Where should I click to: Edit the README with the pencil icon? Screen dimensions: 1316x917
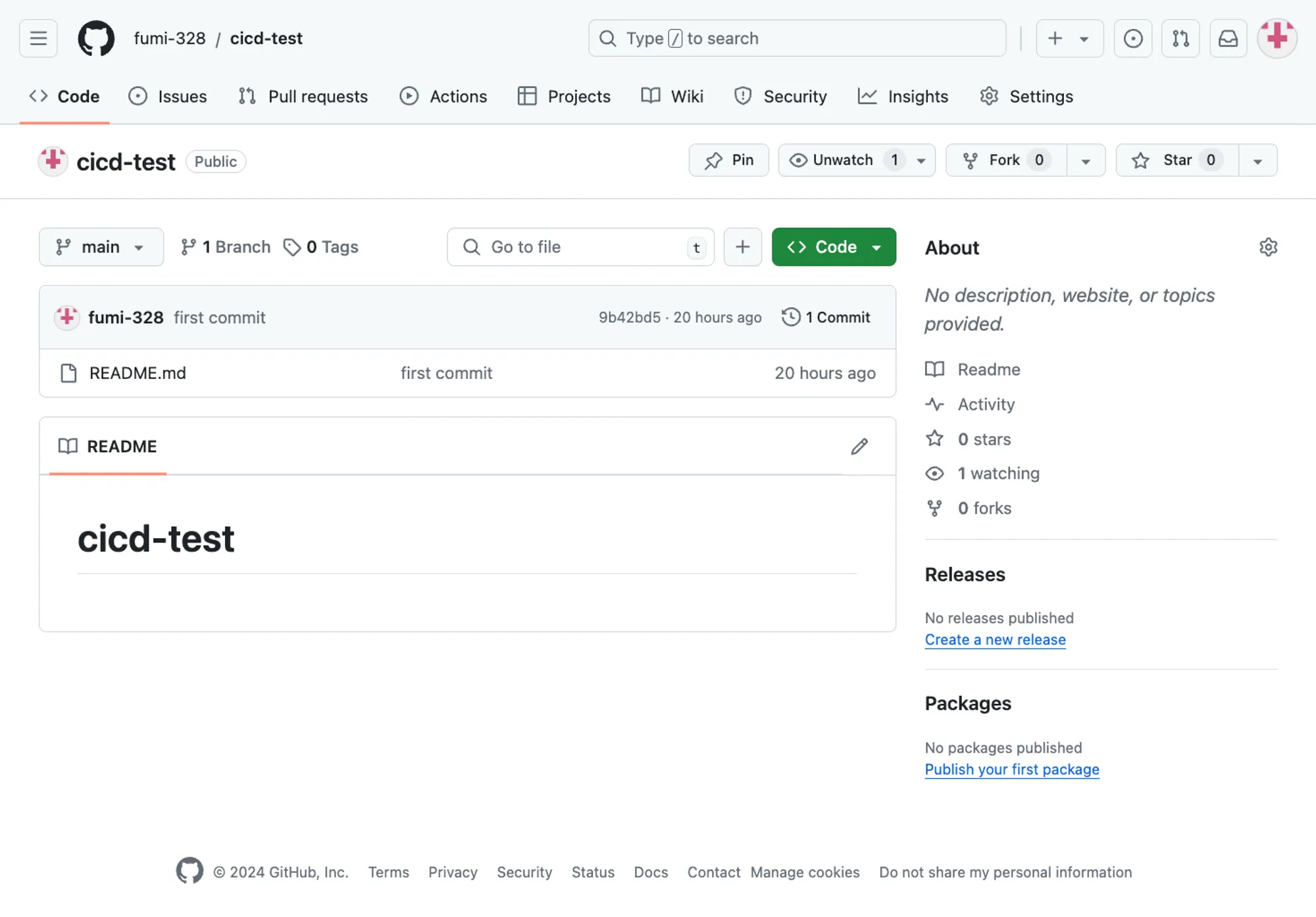[859, 446]
